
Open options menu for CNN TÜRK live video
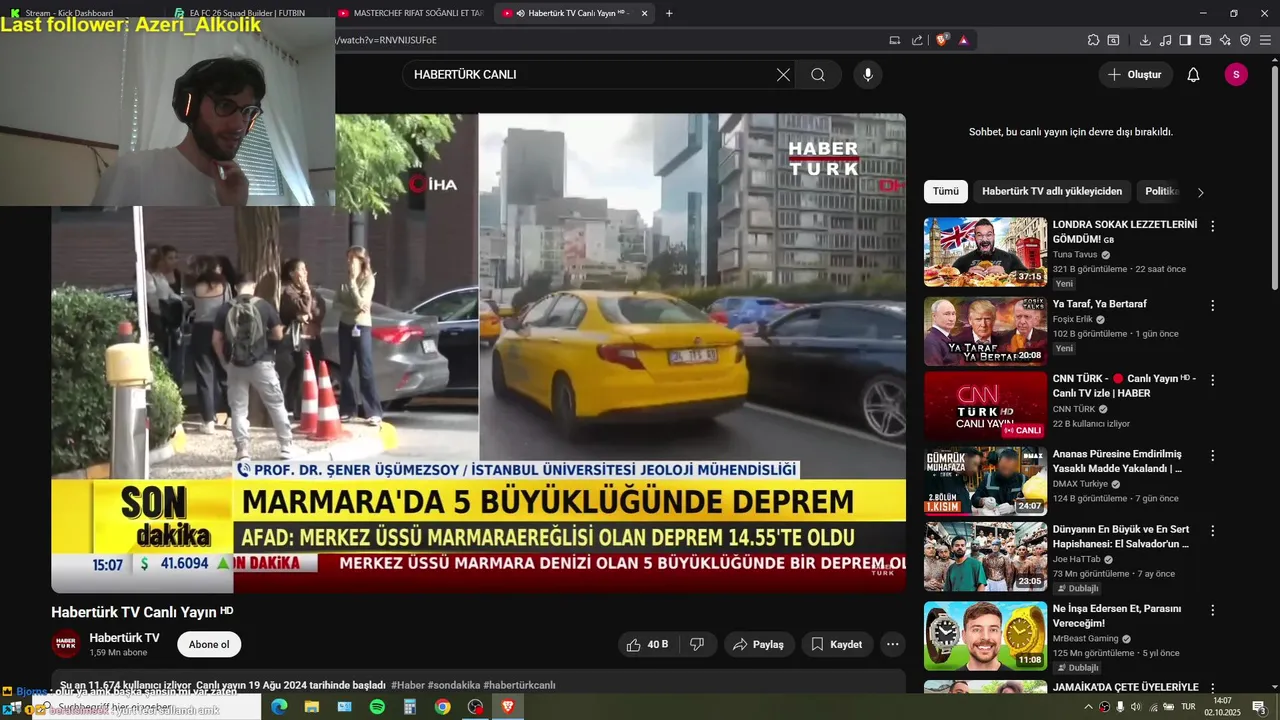click(1212, 381)
